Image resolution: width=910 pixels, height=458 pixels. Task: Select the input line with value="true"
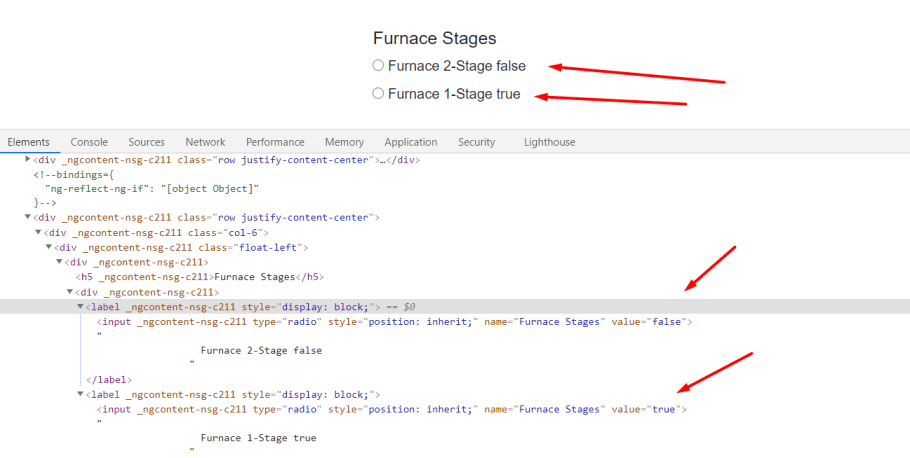click(392, 409)
